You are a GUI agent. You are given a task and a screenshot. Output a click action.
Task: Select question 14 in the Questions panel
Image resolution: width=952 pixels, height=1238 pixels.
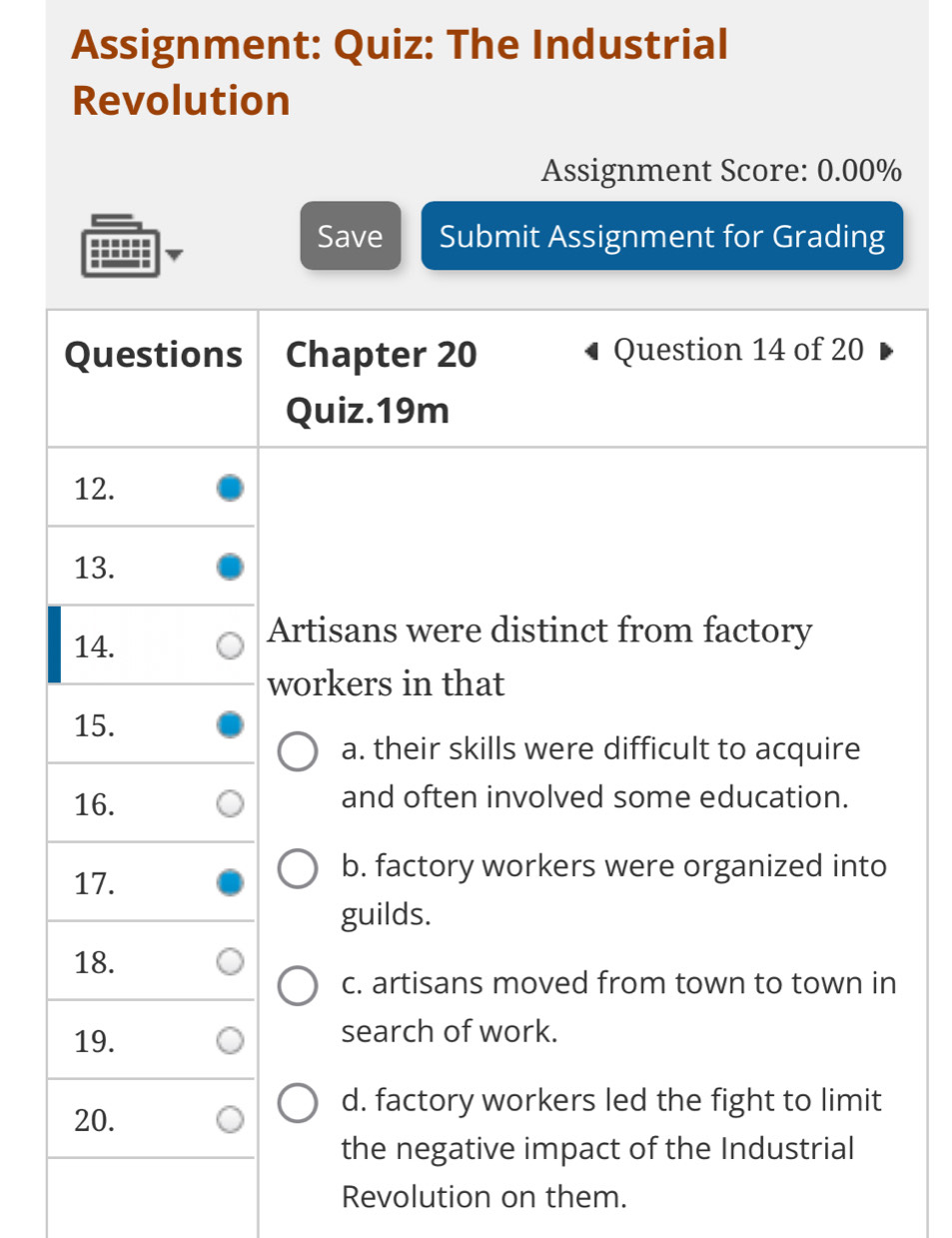coord(93,645)
